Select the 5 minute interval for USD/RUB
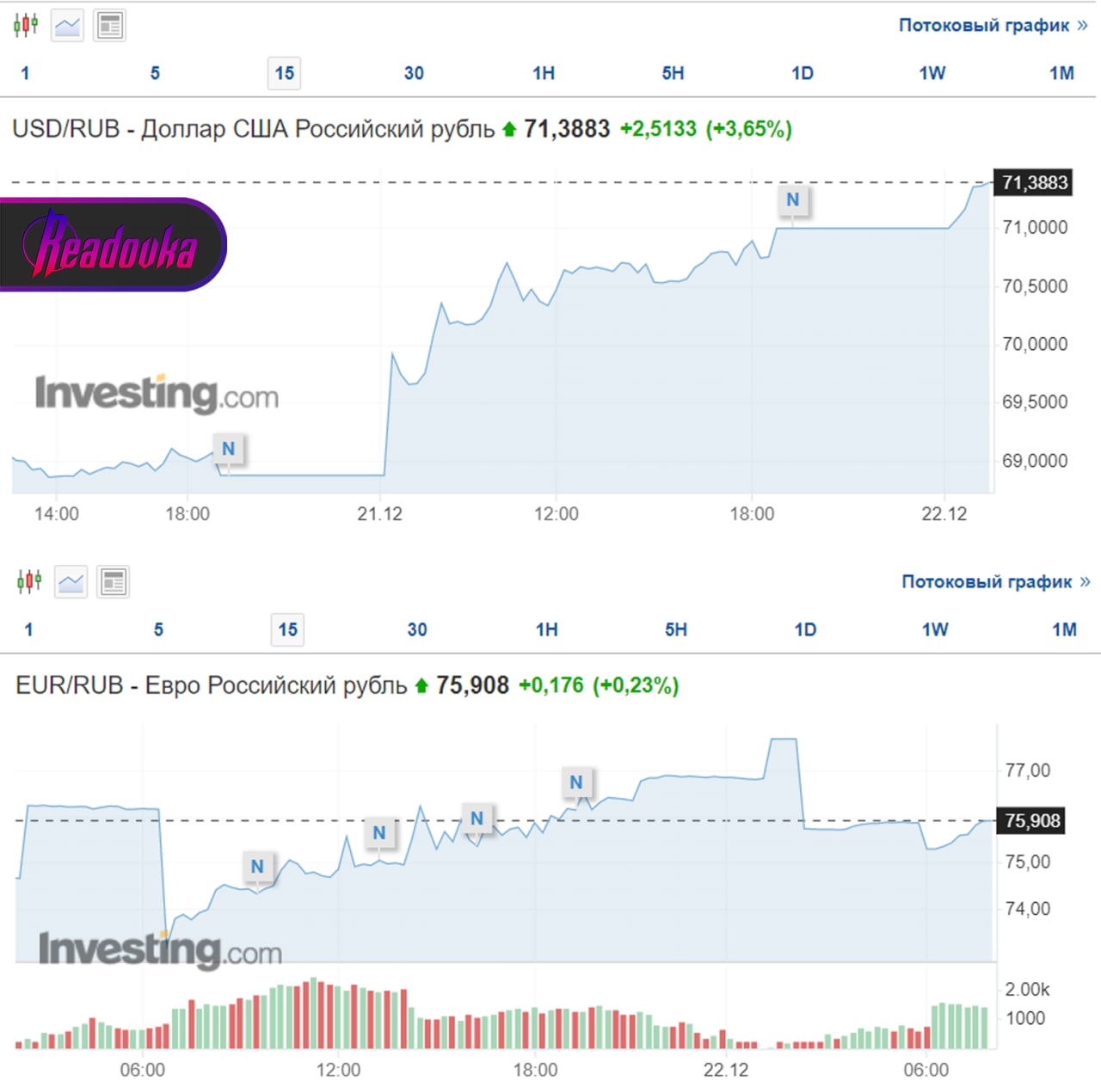 tap(155, 73)
